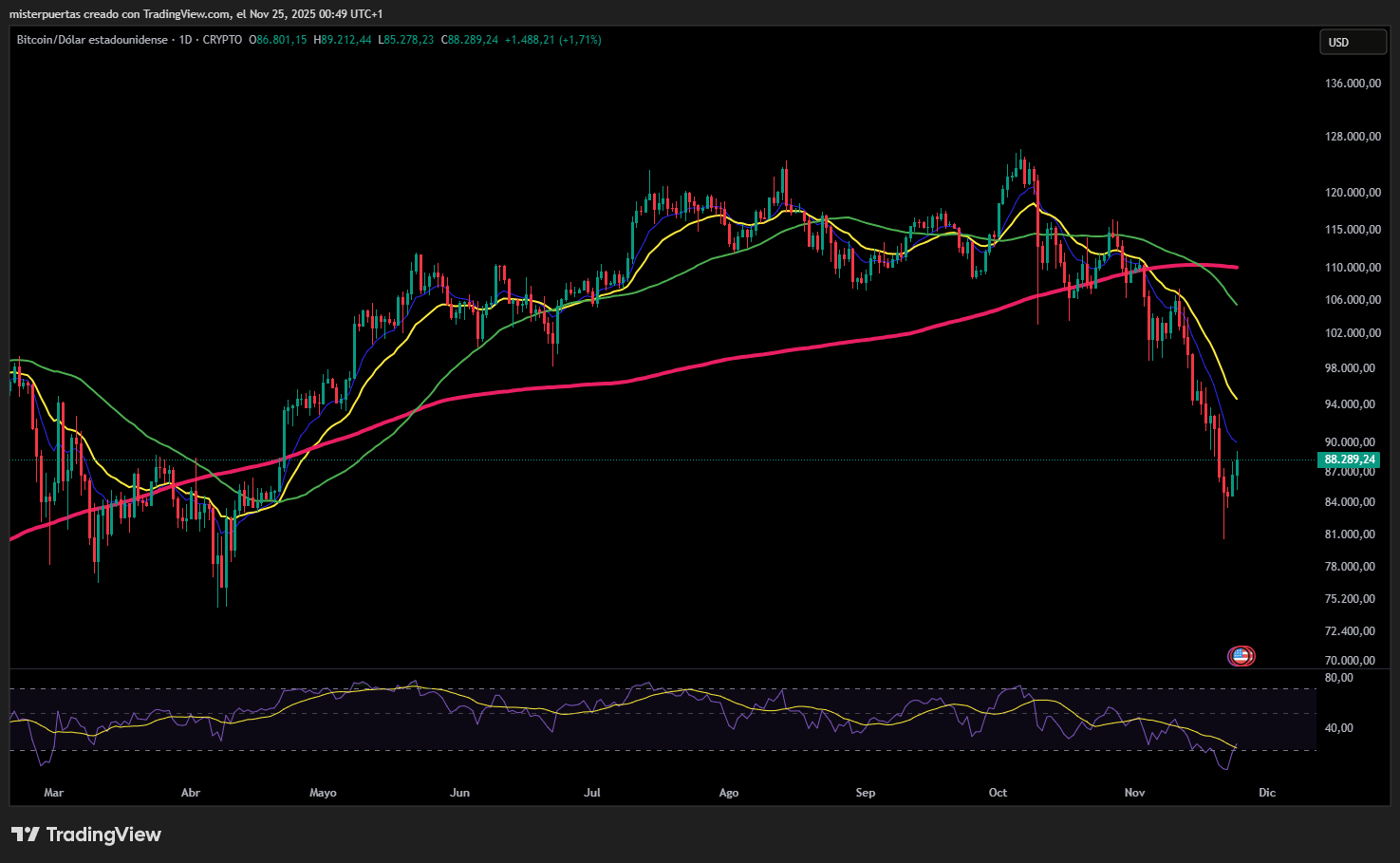Click the Oct label on the time axis
Viewport: 1400px width, 863px height.
coord(999,793)
